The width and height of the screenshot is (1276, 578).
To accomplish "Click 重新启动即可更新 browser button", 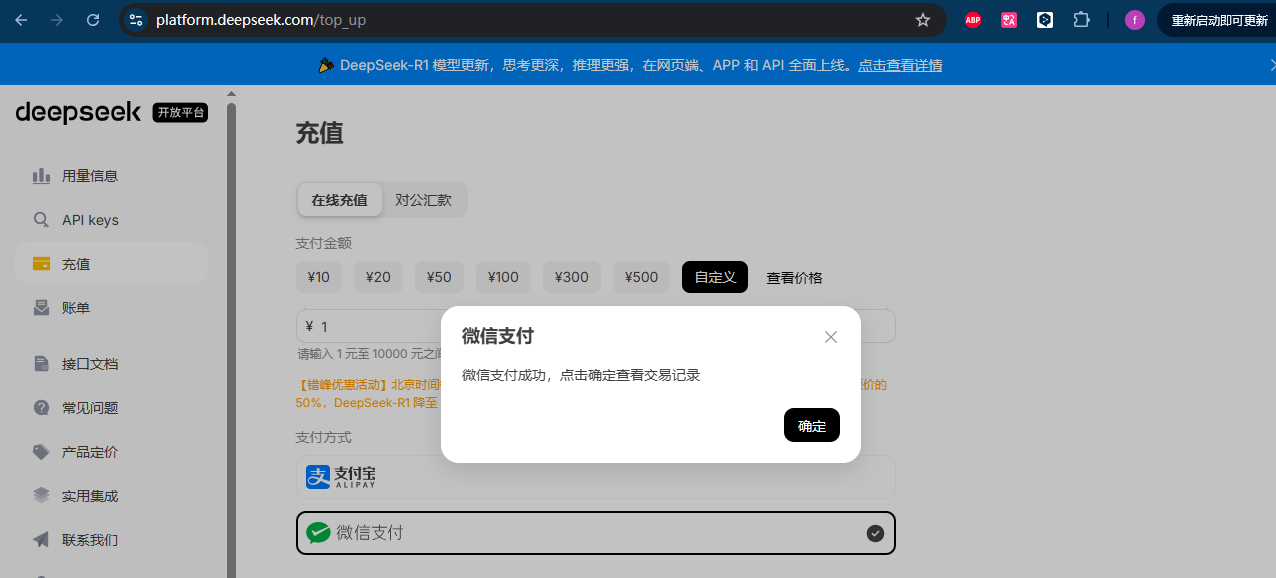I will coord(1217,20).
